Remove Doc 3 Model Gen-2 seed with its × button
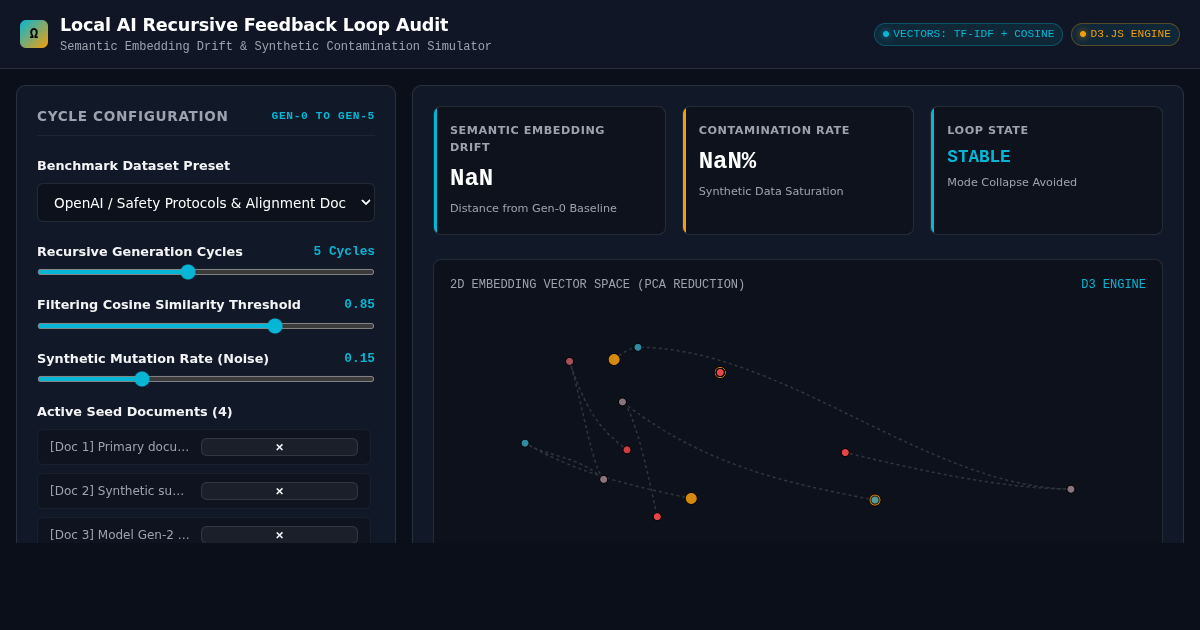This screenshot has width=1200, height=630. coord(279,535)
